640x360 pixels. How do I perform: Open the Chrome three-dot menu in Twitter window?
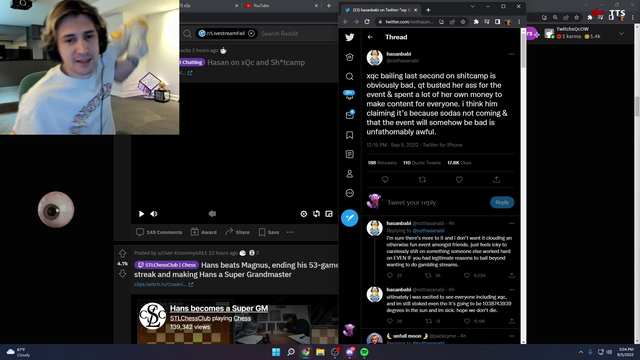[x=519, y=22]
